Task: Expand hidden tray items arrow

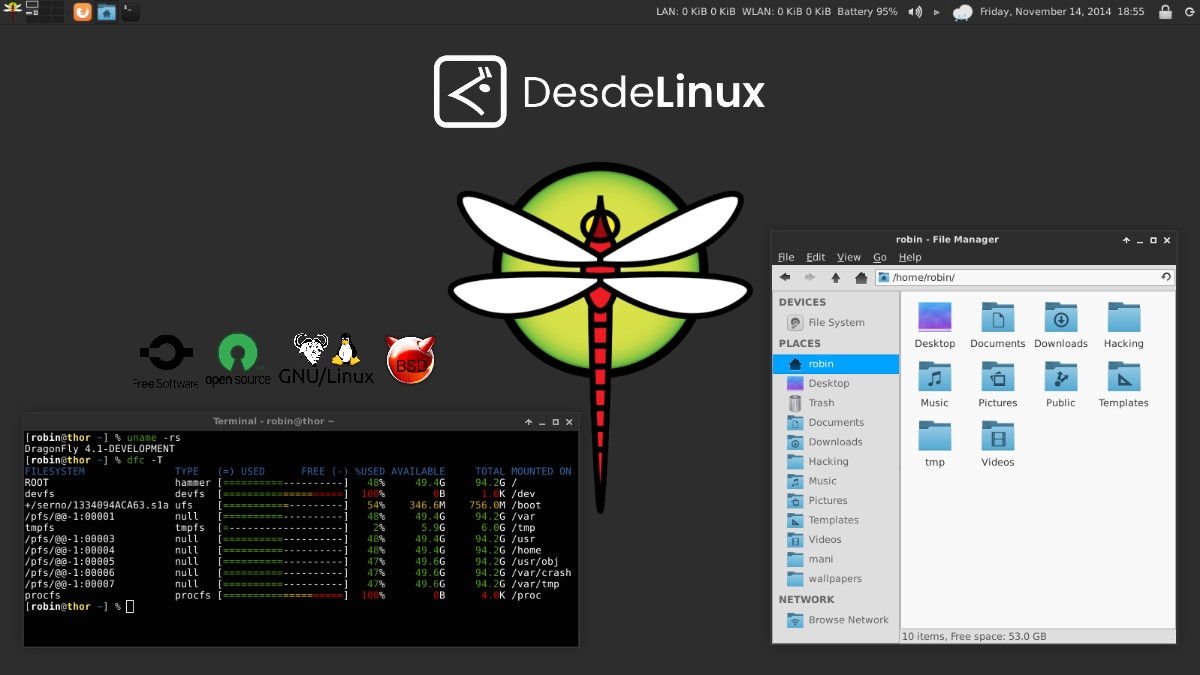Action: [937, 12]
